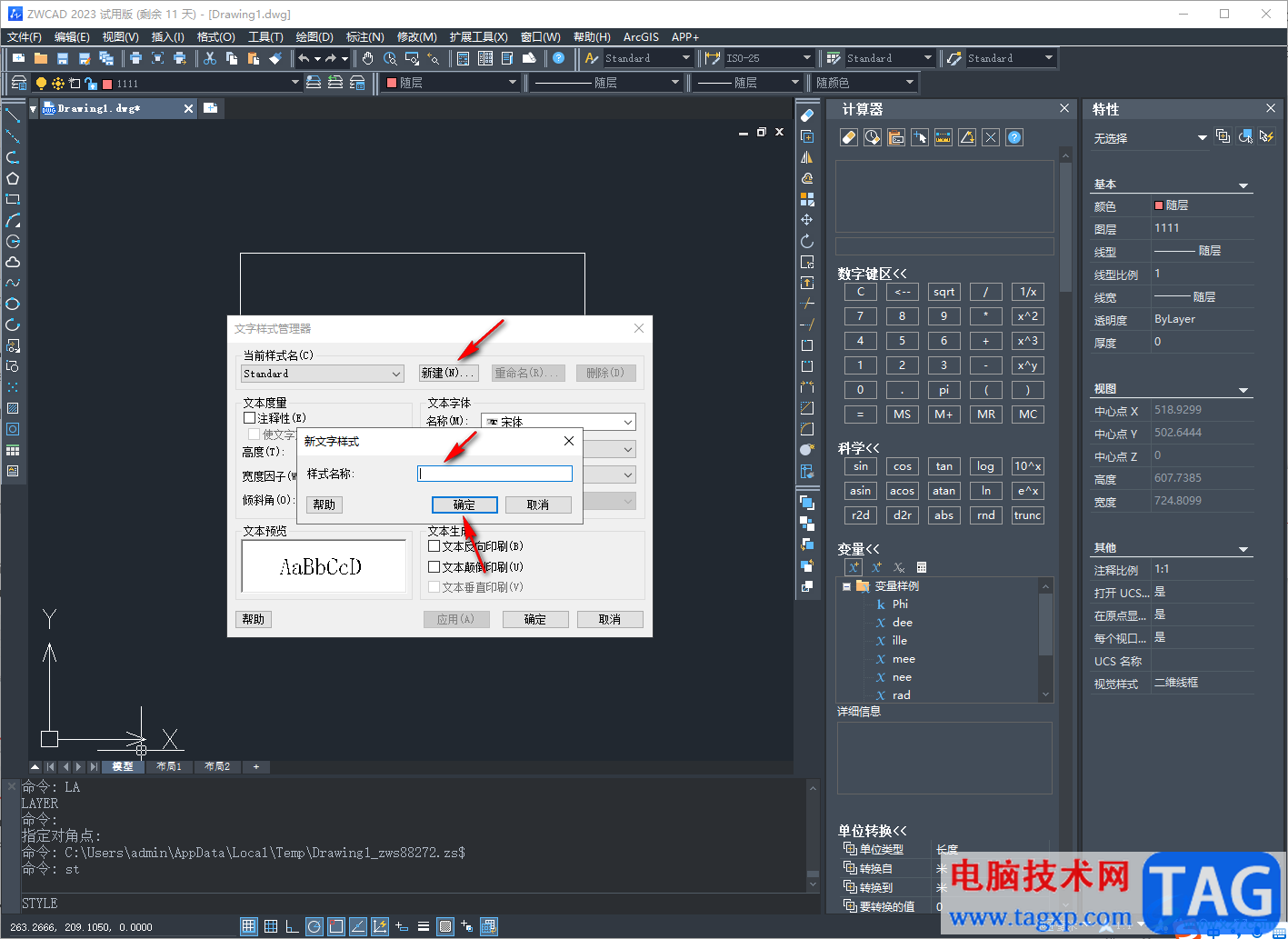Click the sqrt calculator button
Screen dimensions: 1288x939
point(944,292)
